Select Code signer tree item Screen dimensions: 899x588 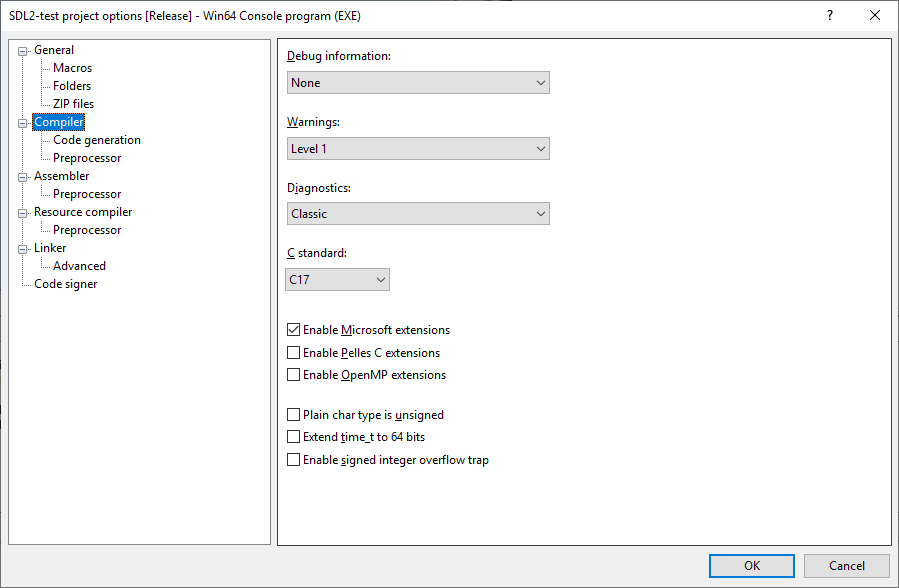(65, 284)
